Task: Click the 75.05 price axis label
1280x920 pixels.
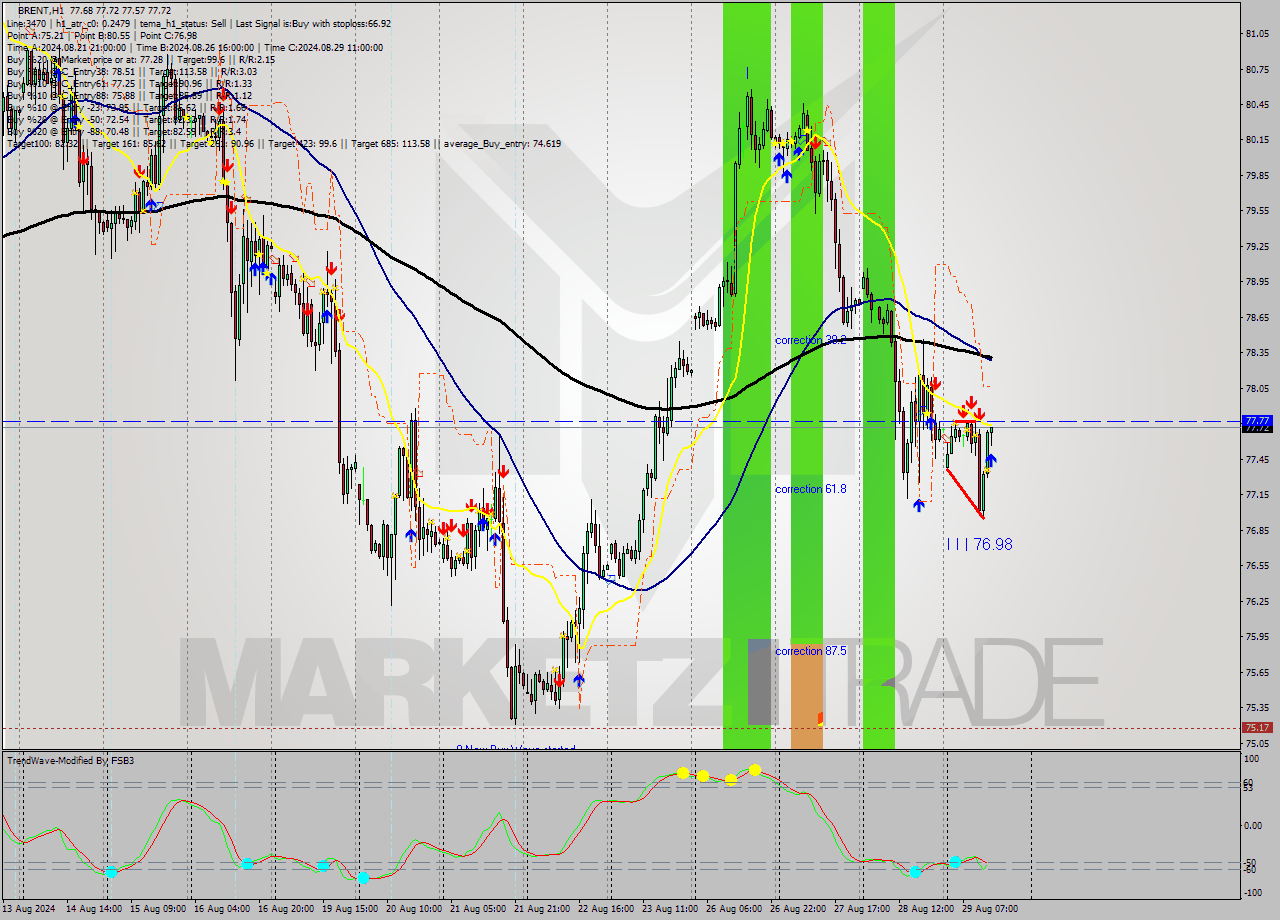Action: click(1258, 743)
